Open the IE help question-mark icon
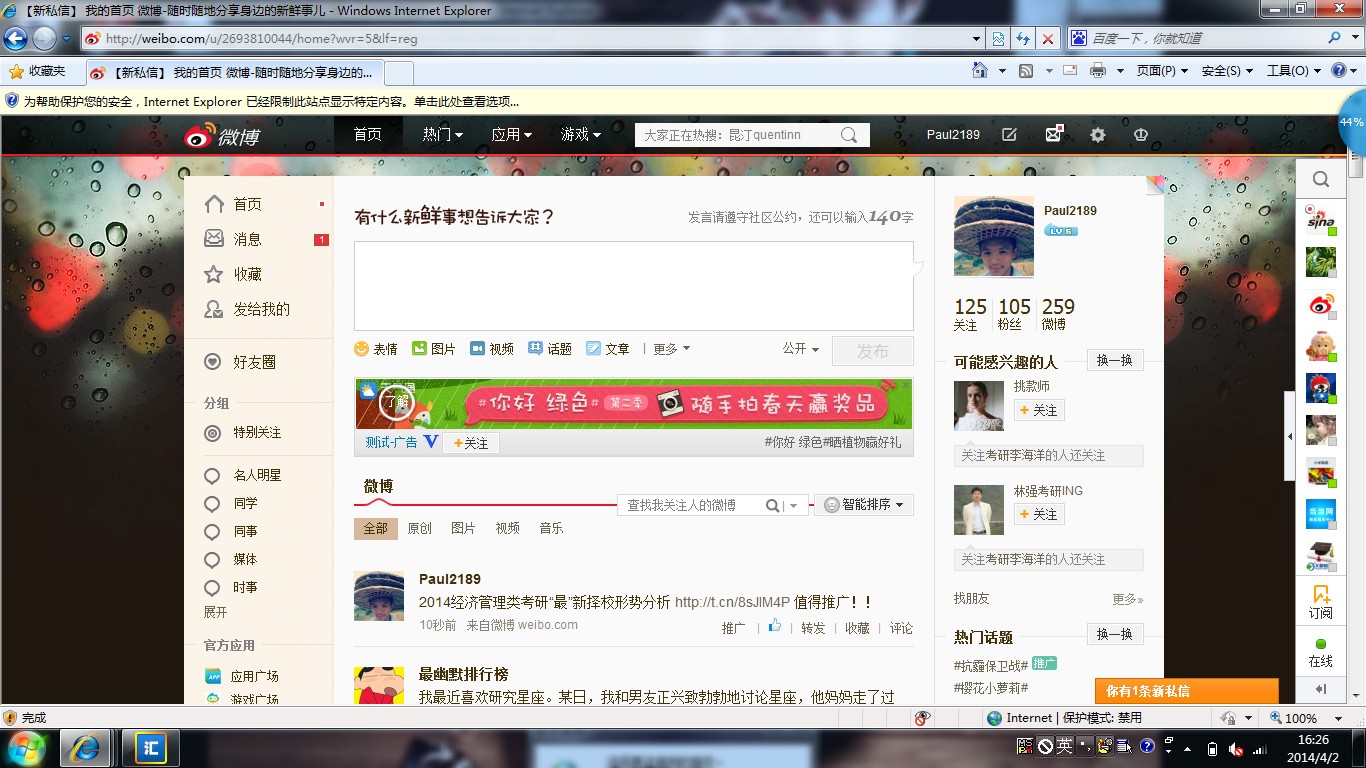Image resolution: width=1366 pixels, height=768 pixels. (x=1339, y=71)
